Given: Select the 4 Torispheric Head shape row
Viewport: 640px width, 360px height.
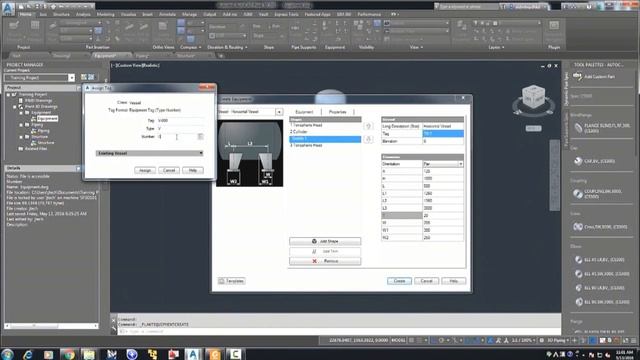Looking at the screenshot, I should 325,145.
